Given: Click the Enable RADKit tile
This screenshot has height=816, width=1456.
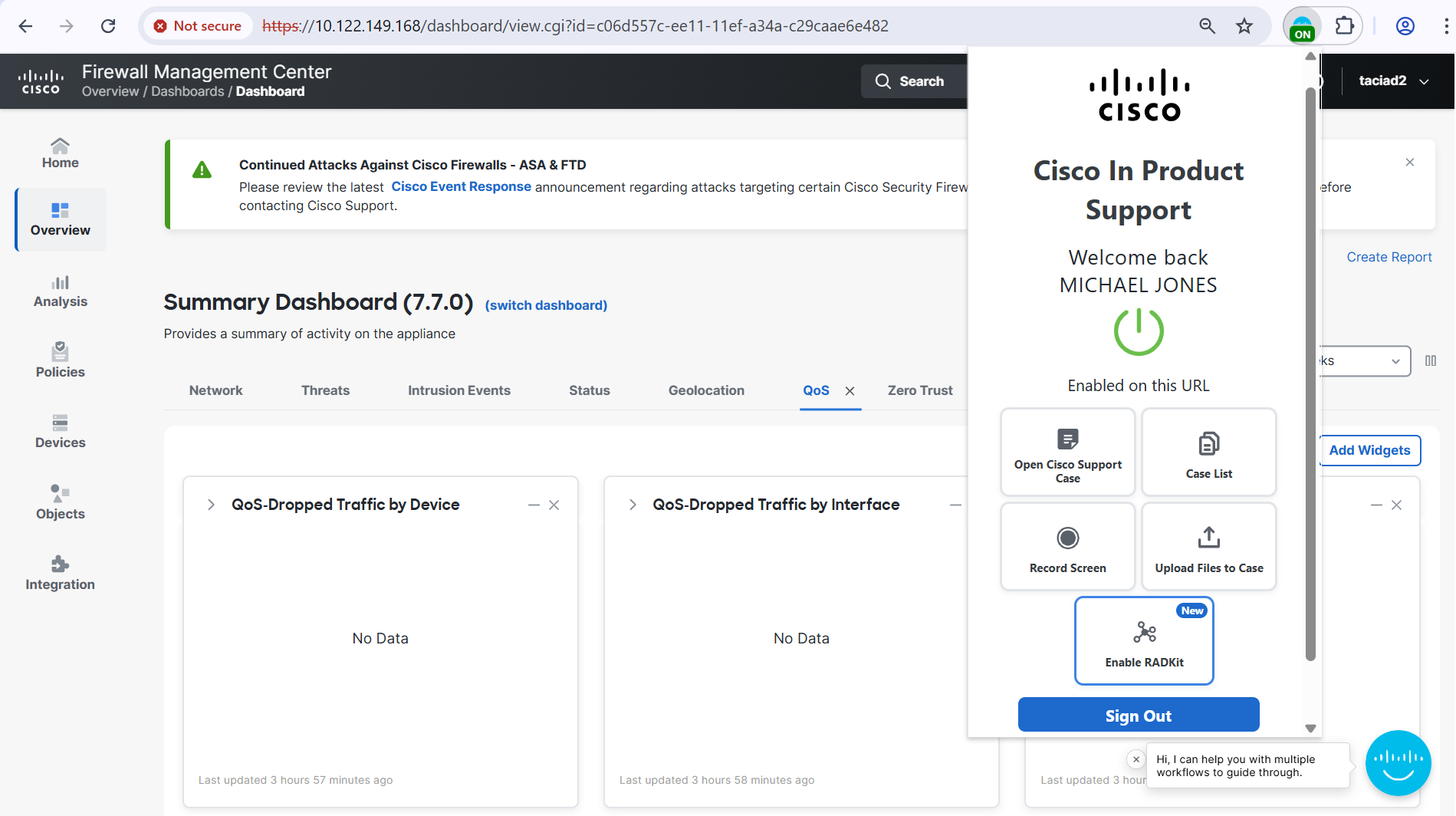Looking at the screenshot, I should pyautogui.click(x=1144, y=641).
